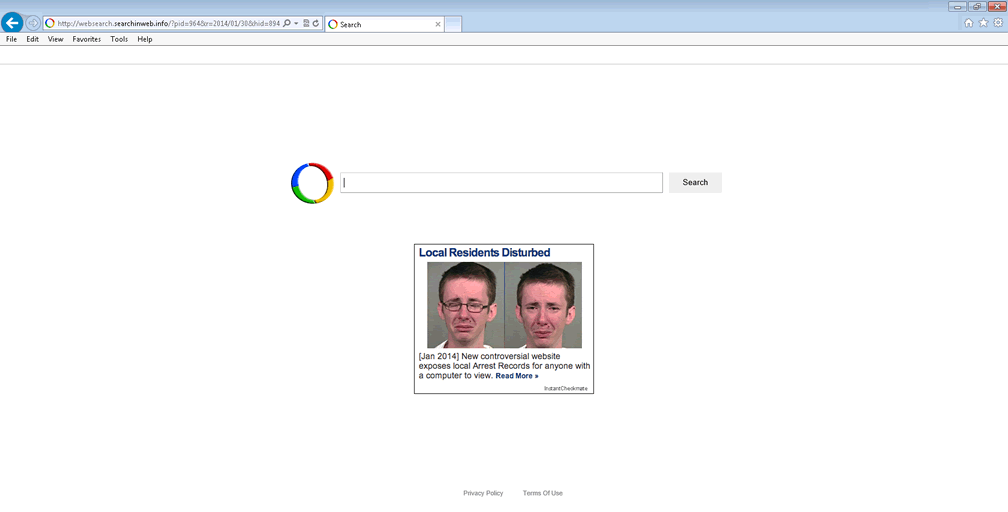Open the Privacy Policy link
This screenshot has height=512, width=1008.
[483, 493]
